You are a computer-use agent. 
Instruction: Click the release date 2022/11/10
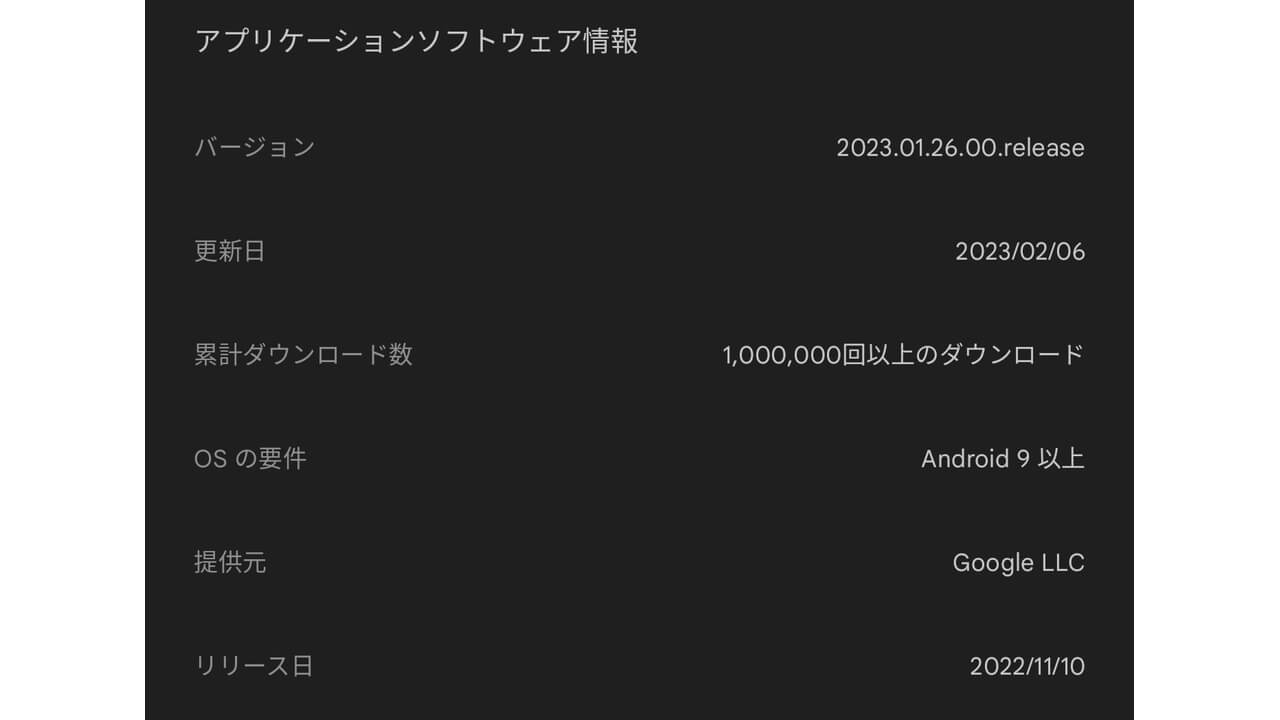(1027, 667)
